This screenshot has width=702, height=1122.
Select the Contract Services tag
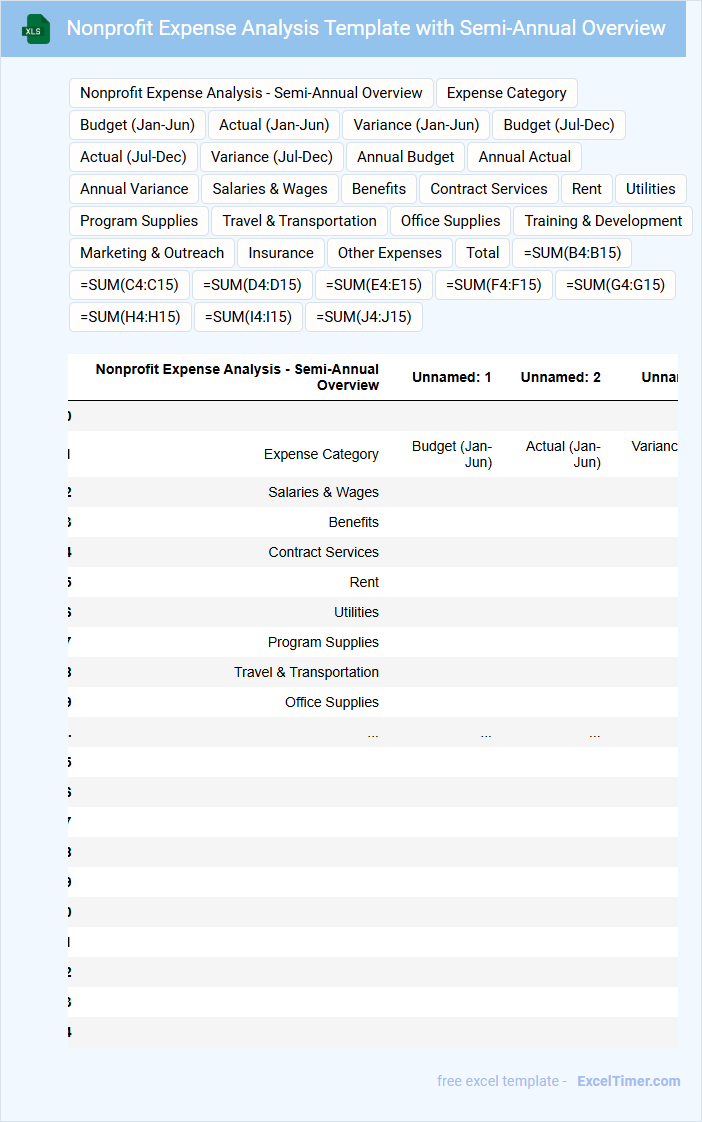pos(489,189)
